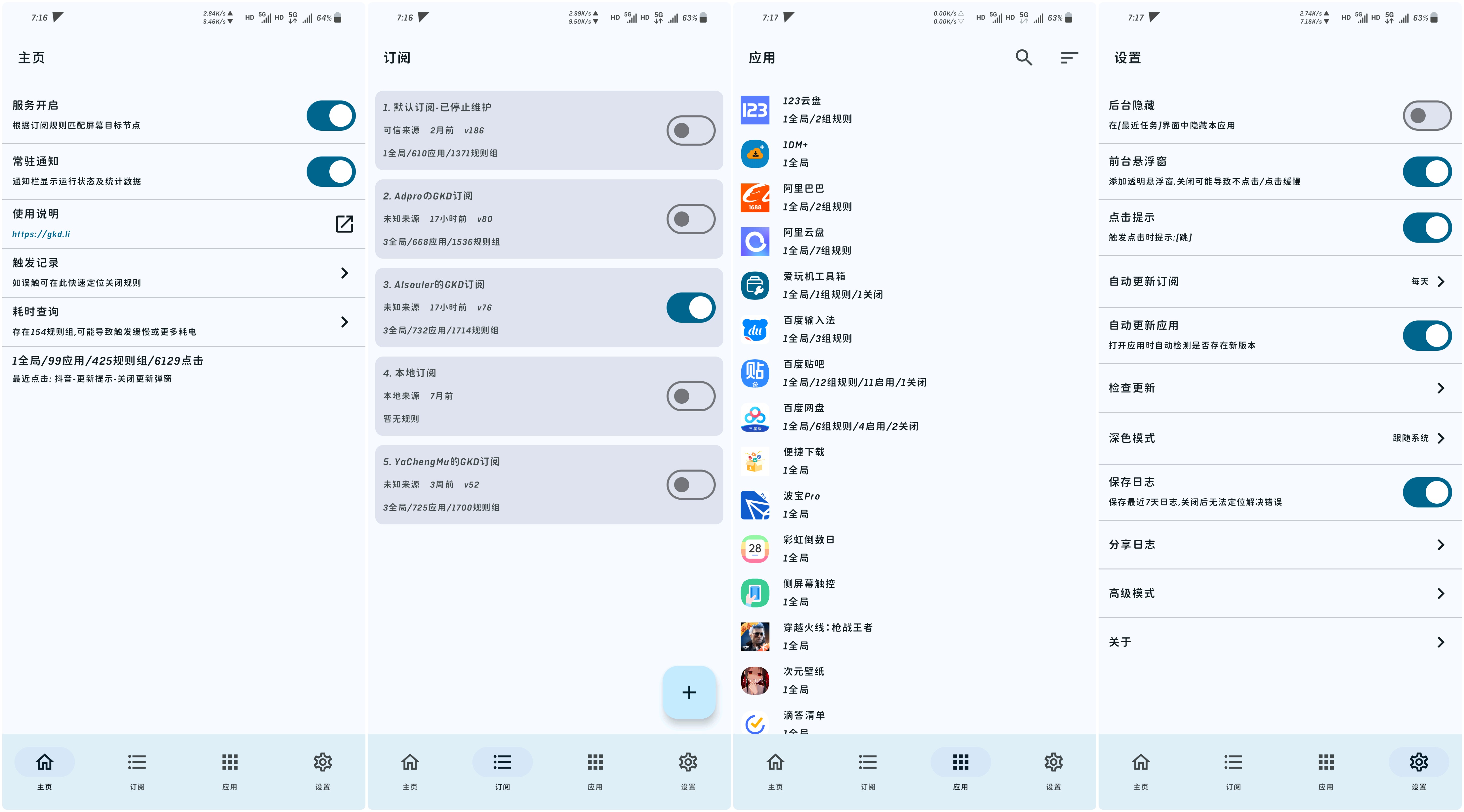Switch to 订阅 tab on 主页 screen
The height and width of the screenshot is (812, 1464).
tap(137, 770)
